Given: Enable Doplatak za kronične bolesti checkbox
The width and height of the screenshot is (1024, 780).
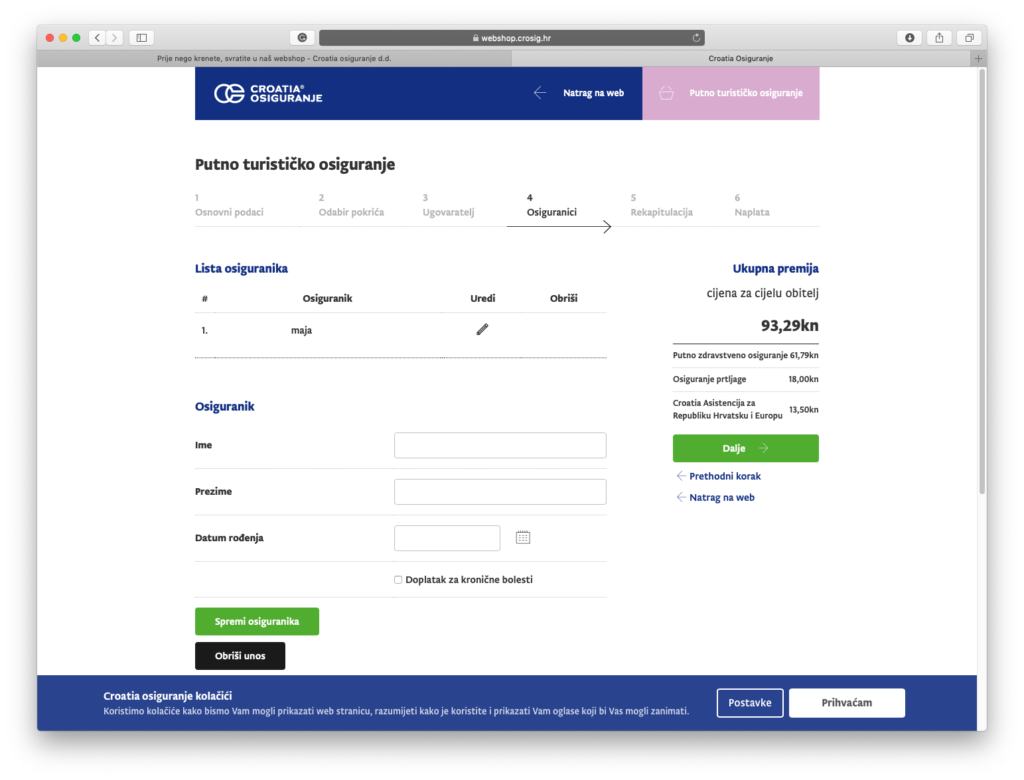Looking at the screenshot, I should pos(398,580).
